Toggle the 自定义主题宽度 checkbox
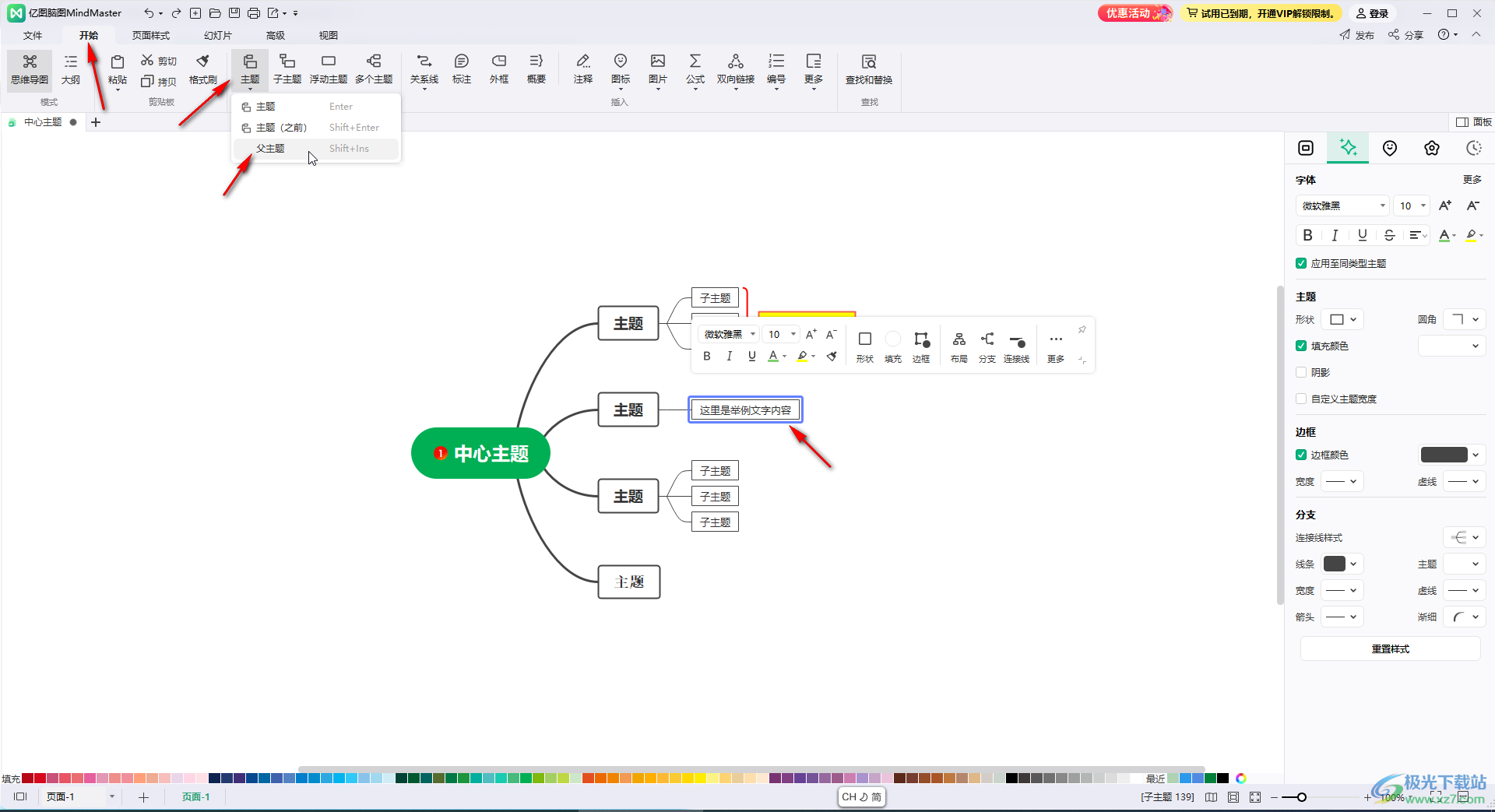The width and height of the screenshot is (1495, 812). point(1301,399)
